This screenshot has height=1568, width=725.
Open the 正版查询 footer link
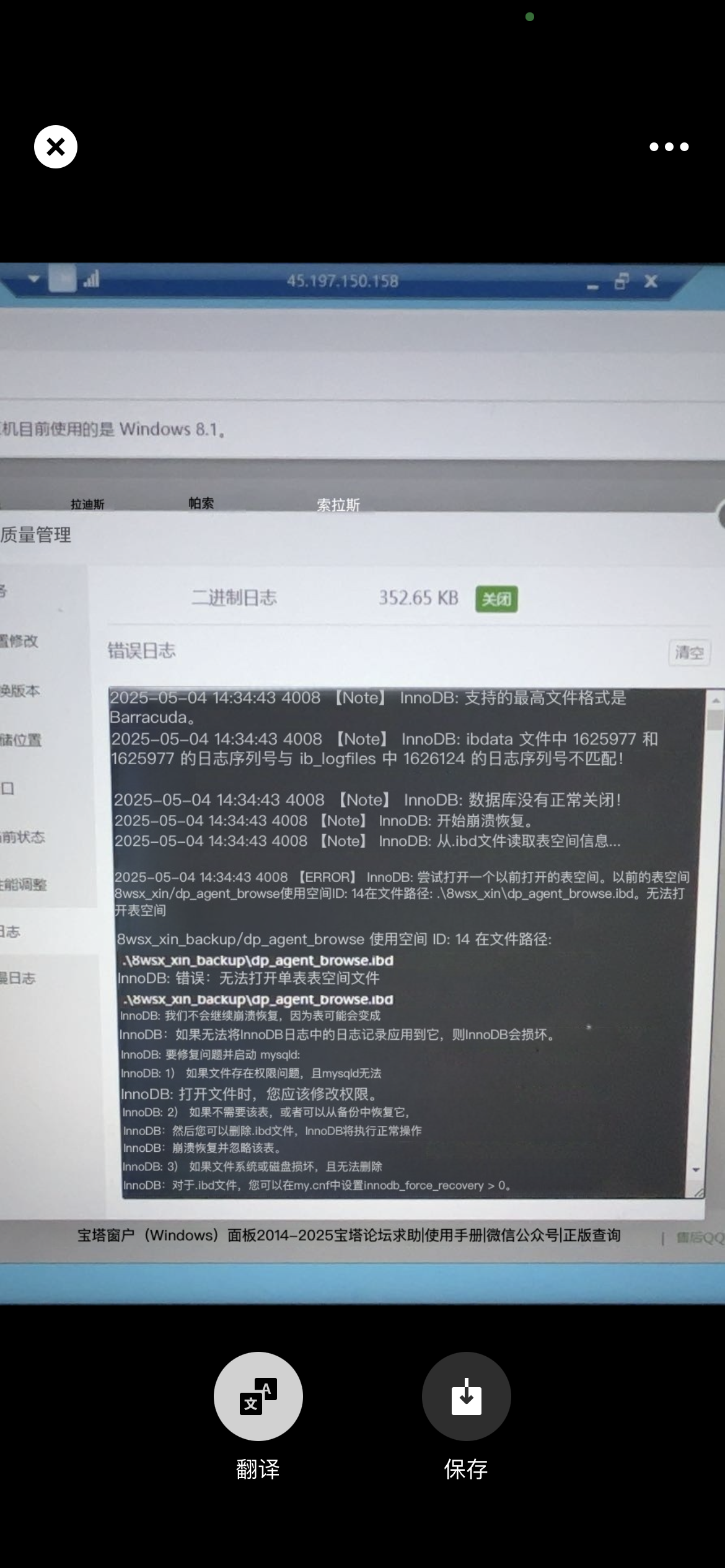click(x=591, y=1235)
